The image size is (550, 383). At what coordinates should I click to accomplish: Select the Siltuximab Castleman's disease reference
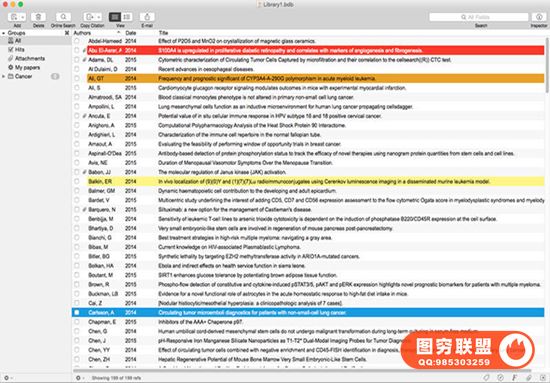click(308, 210)
